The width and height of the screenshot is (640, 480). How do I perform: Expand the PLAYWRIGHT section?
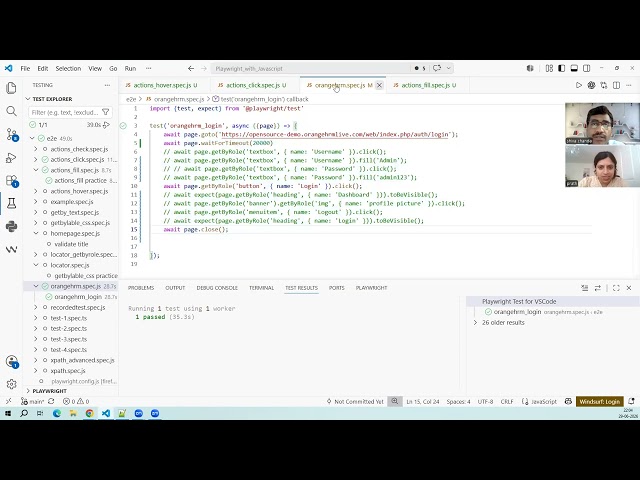28,391
